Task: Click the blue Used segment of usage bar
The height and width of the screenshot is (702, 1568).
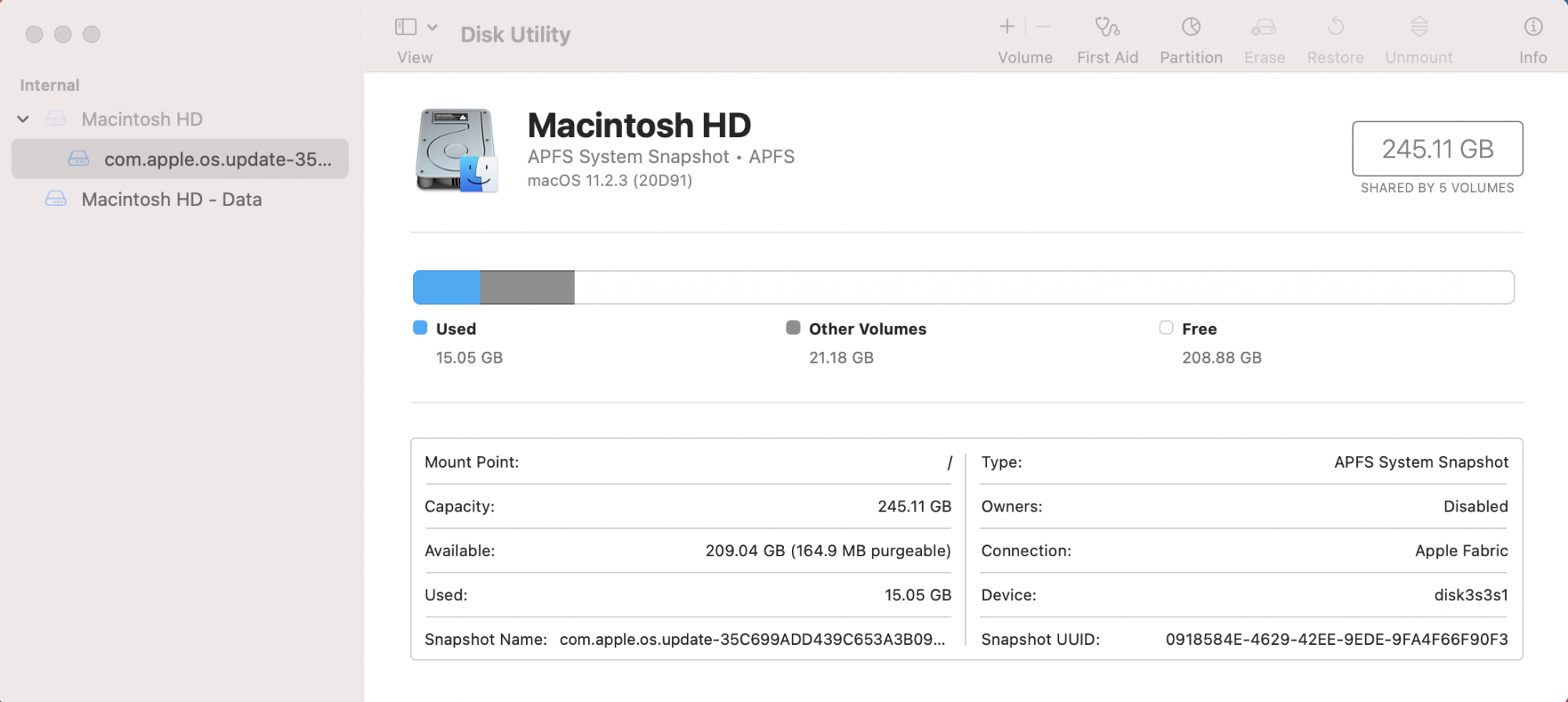Action: 447,288
